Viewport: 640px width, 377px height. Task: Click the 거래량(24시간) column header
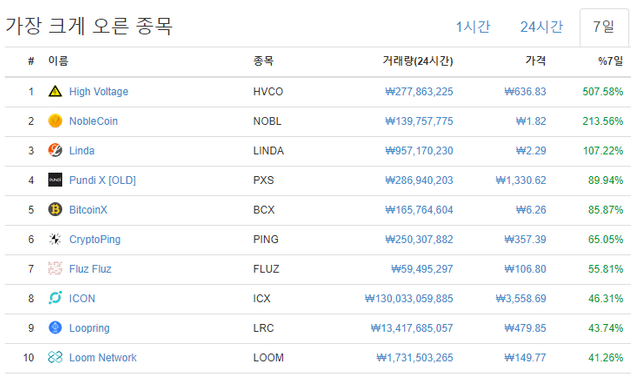[418, 61]
